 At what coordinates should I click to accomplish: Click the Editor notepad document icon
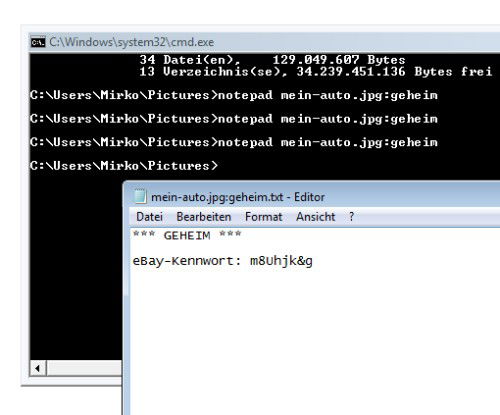140,196
